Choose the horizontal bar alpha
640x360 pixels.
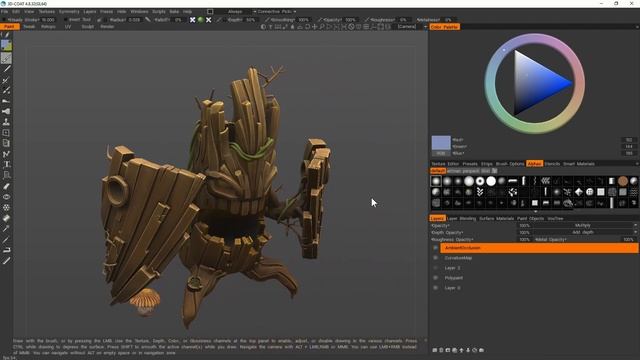pyautogui.click(x=513, y=181)
